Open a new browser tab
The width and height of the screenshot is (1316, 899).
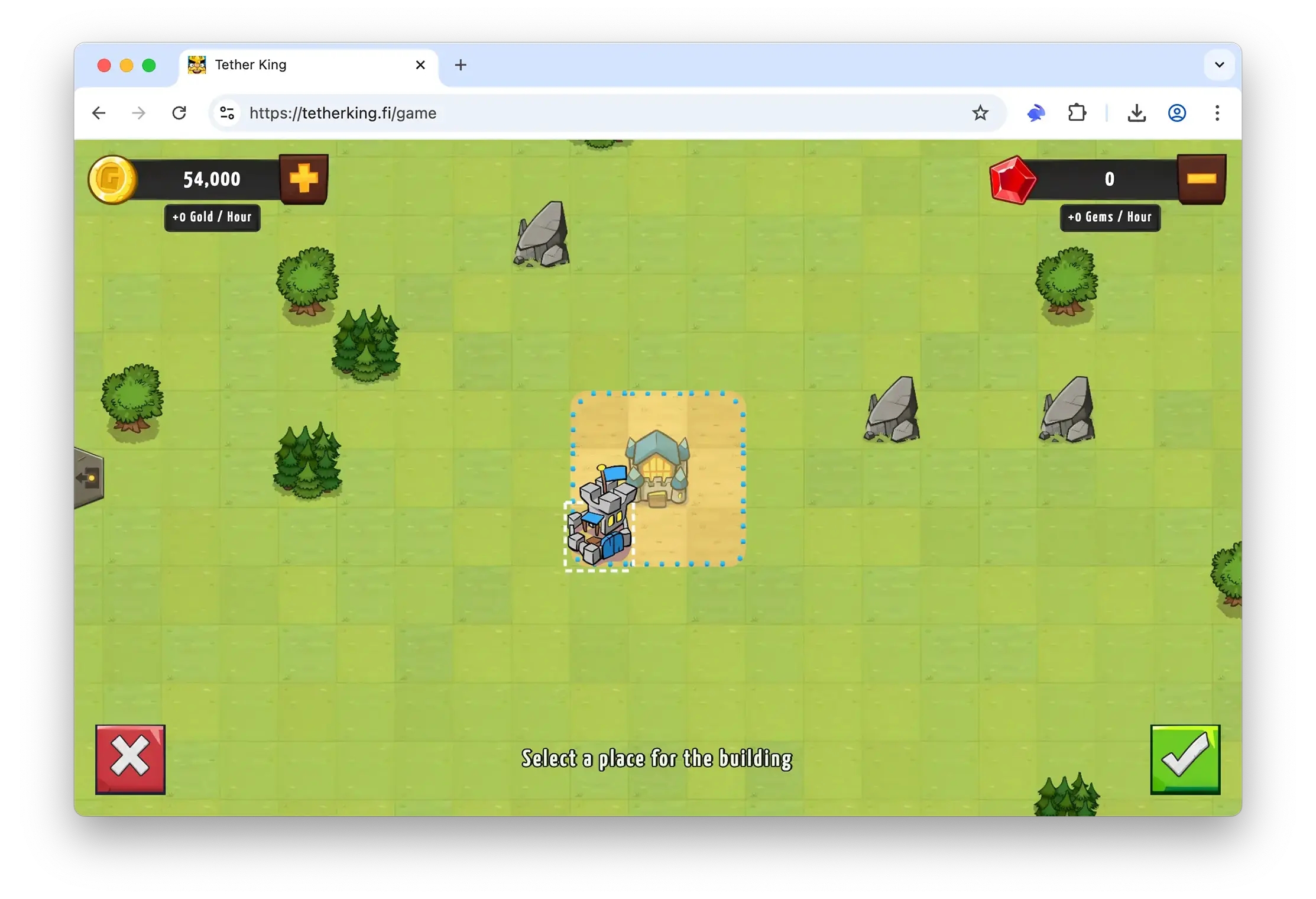461,65
